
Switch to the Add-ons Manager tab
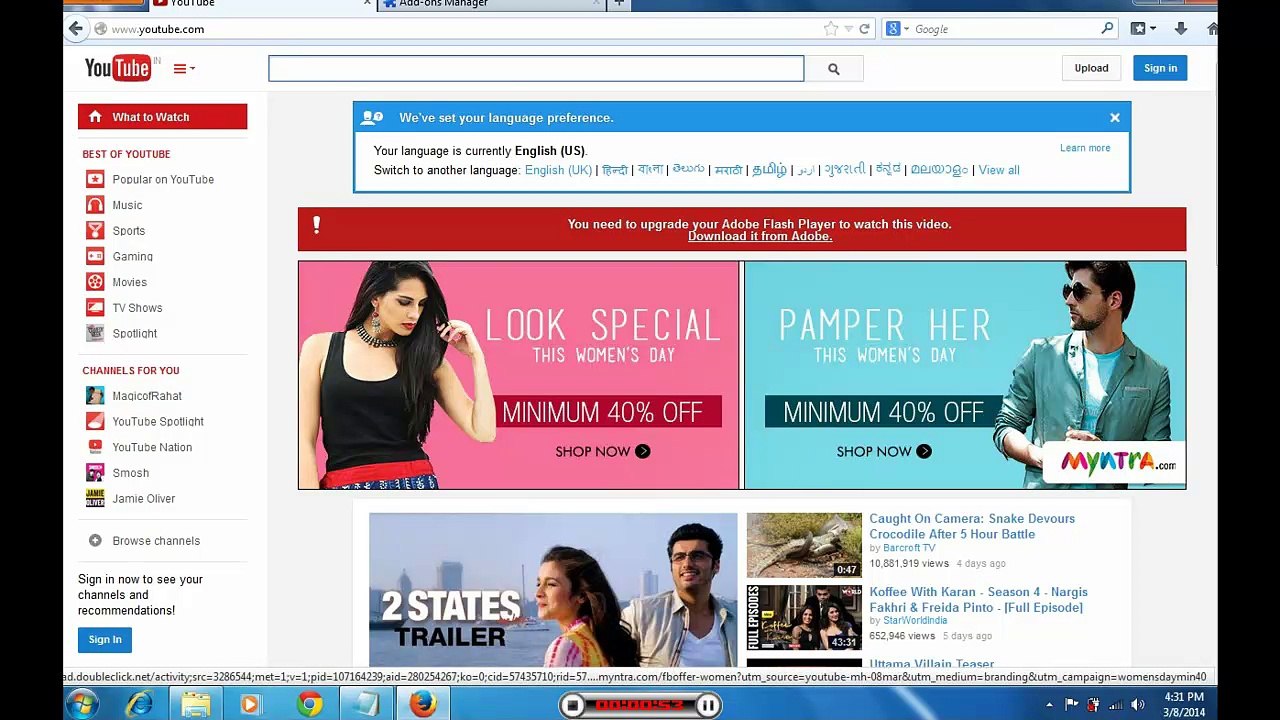coord(490,4)
